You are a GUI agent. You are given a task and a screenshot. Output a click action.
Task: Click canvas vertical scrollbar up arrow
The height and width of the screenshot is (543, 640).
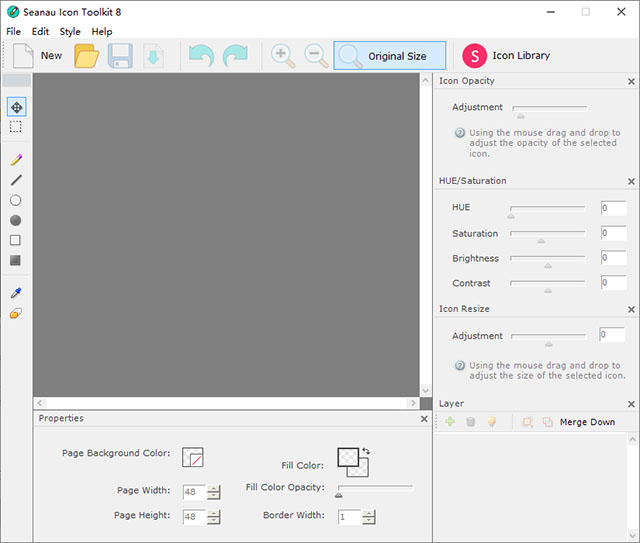coord(425,80)
